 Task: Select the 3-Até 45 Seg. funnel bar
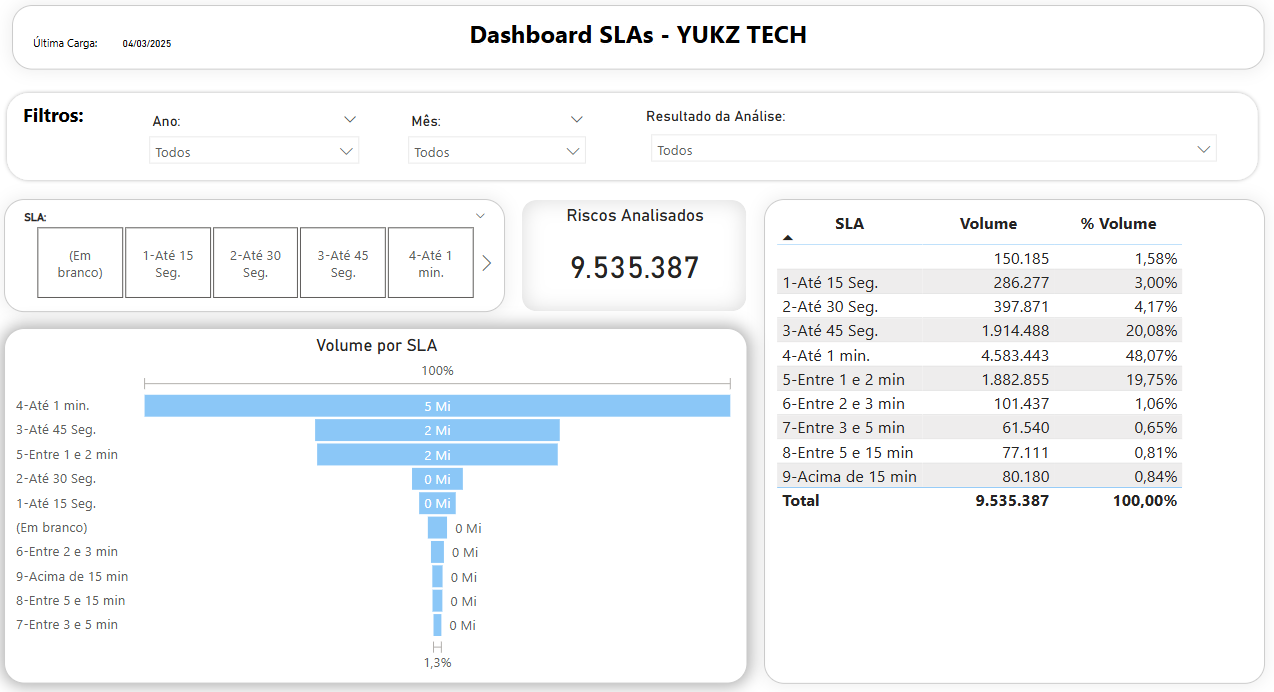(x=437, y=430)
